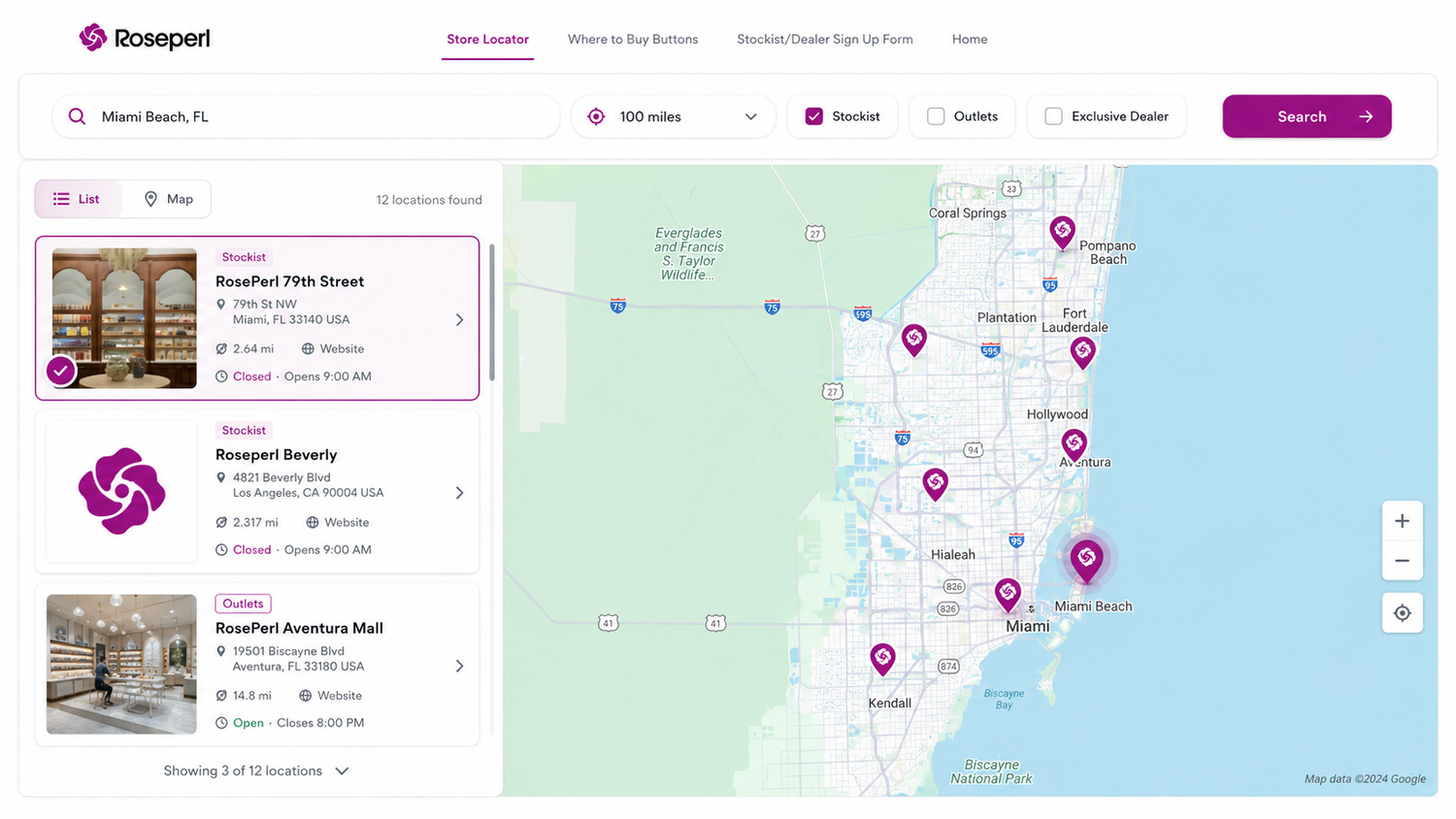The width and height of the screenshot is (1456, 819).
Task: Click the Miami Beach, FL location input field
Action: pos(306,116)
